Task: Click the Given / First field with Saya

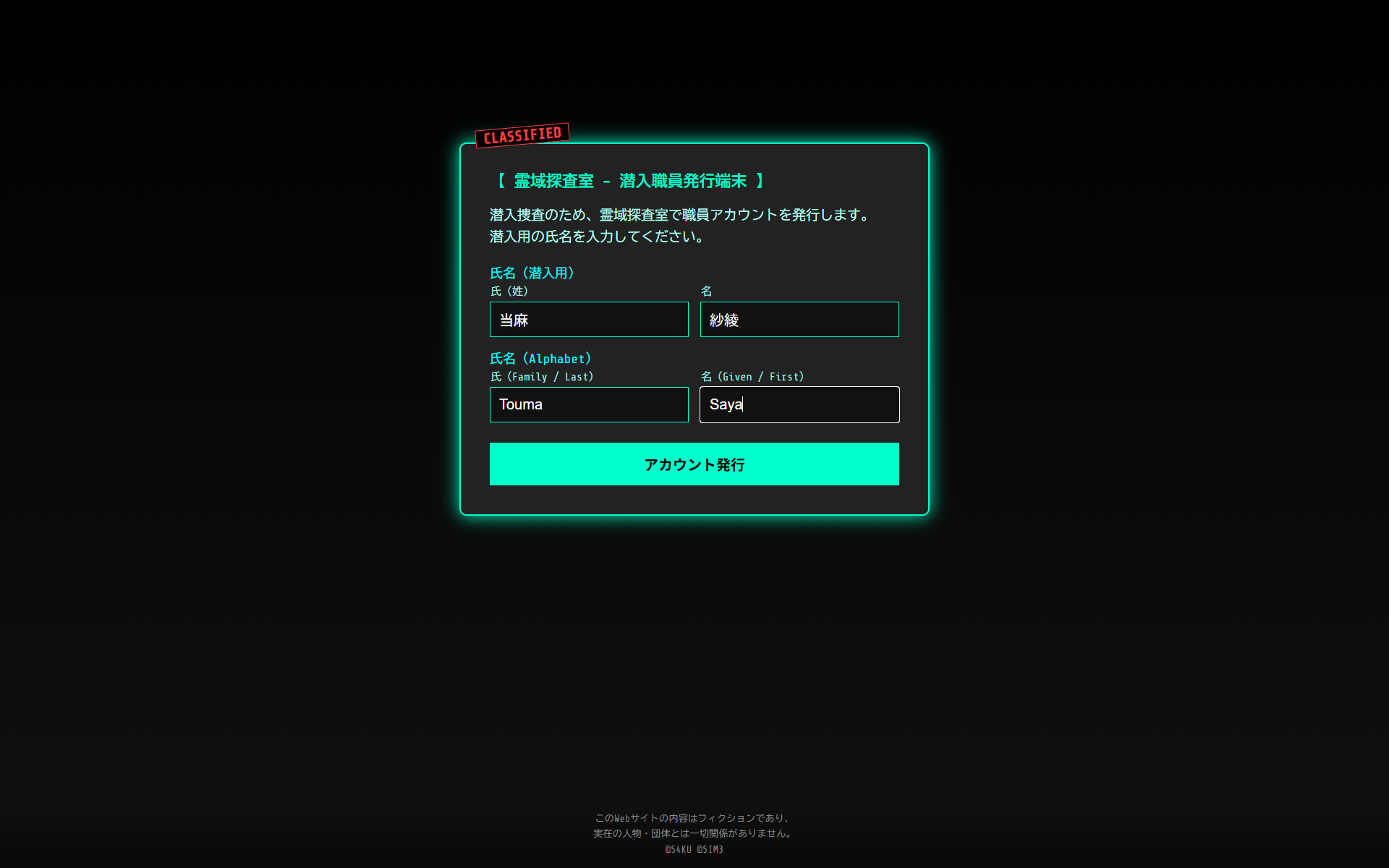Action: tap(799, 404)
